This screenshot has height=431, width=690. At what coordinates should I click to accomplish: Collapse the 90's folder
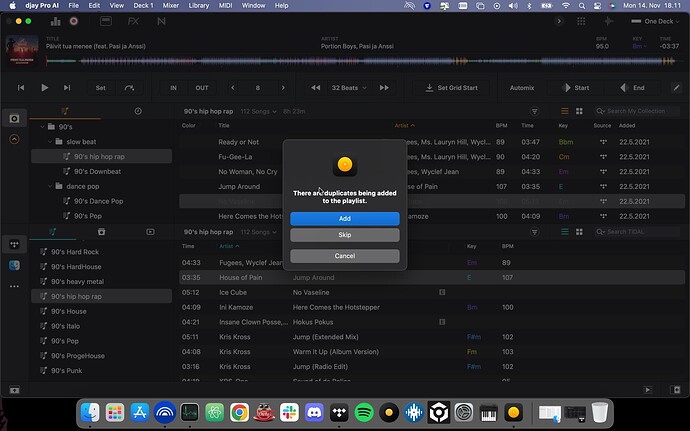pyautogui.click(x=42, y=127)
